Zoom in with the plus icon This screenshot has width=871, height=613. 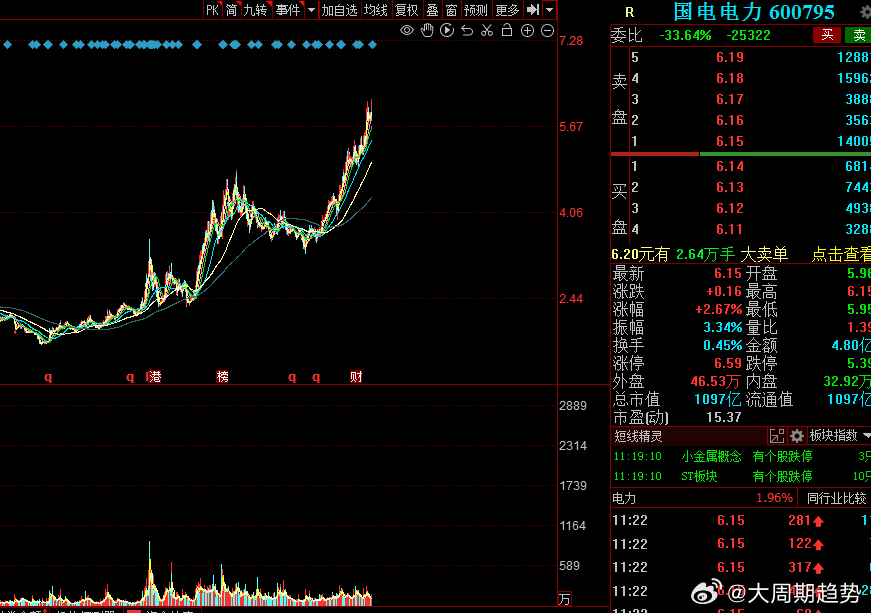click(x=527, y=31)
